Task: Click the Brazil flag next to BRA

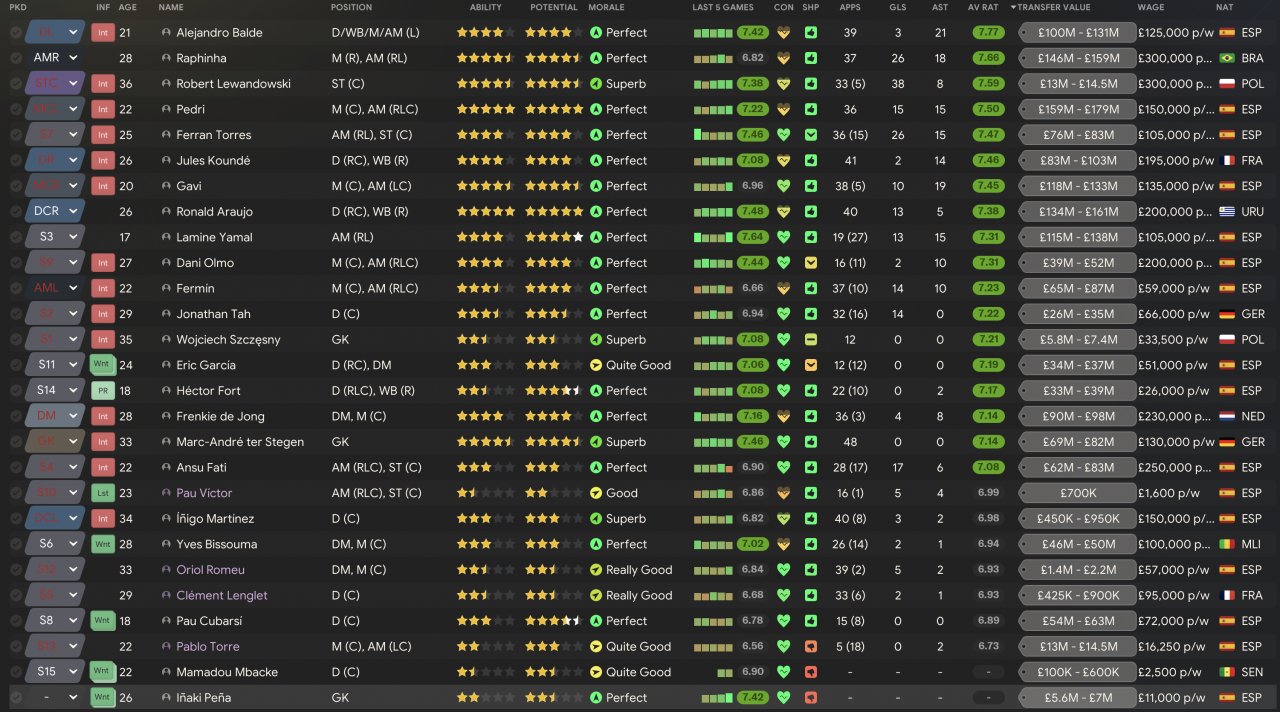Action: (1226, 58)
